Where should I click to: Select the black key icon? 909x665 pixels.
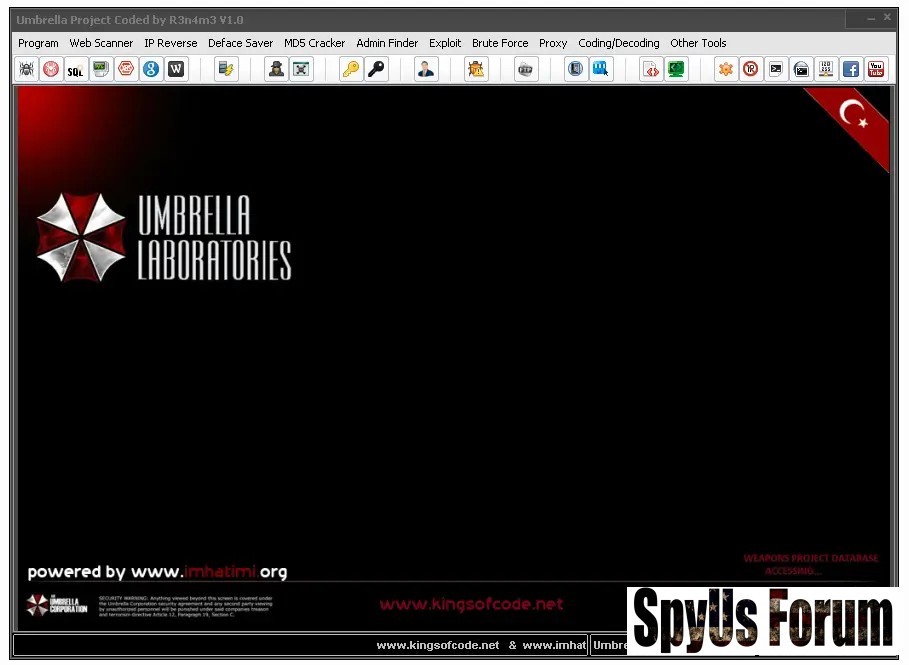(x=376, y=69)
